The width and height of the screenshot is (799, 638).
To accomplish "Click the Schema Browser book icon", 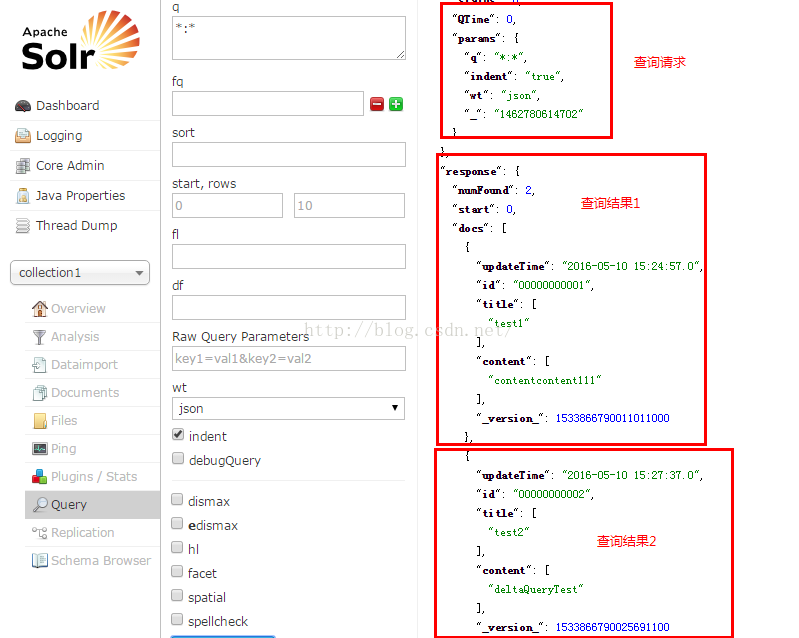I will [39, 561].
